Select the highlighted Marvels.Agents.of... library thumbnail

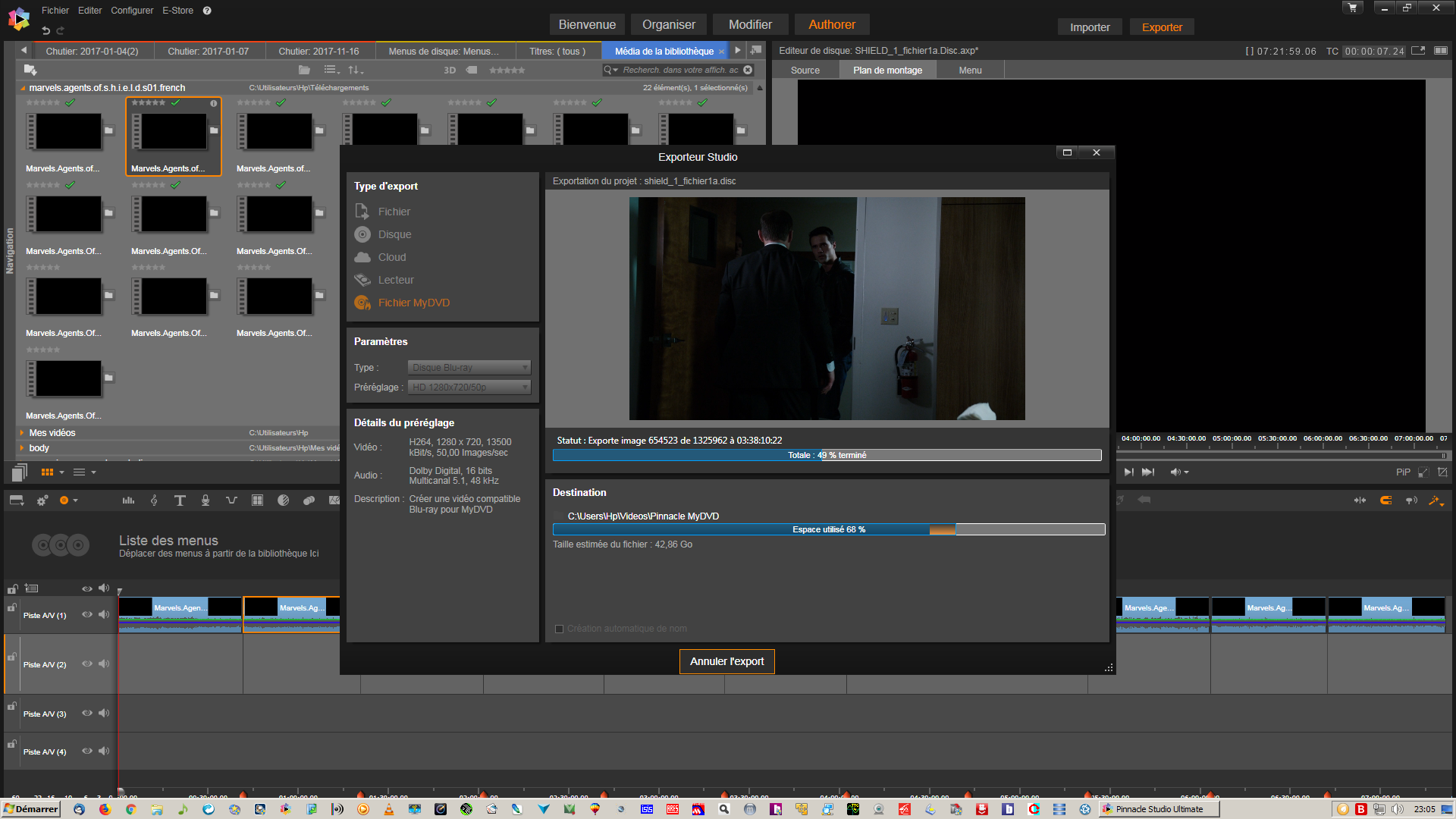click(174, 136)
